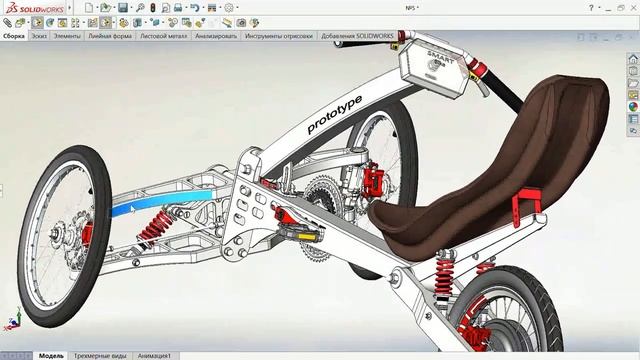This screenshot has height=360, width=640.
Task: Click the Insert Components icon
Action: [x=20, y=23]
